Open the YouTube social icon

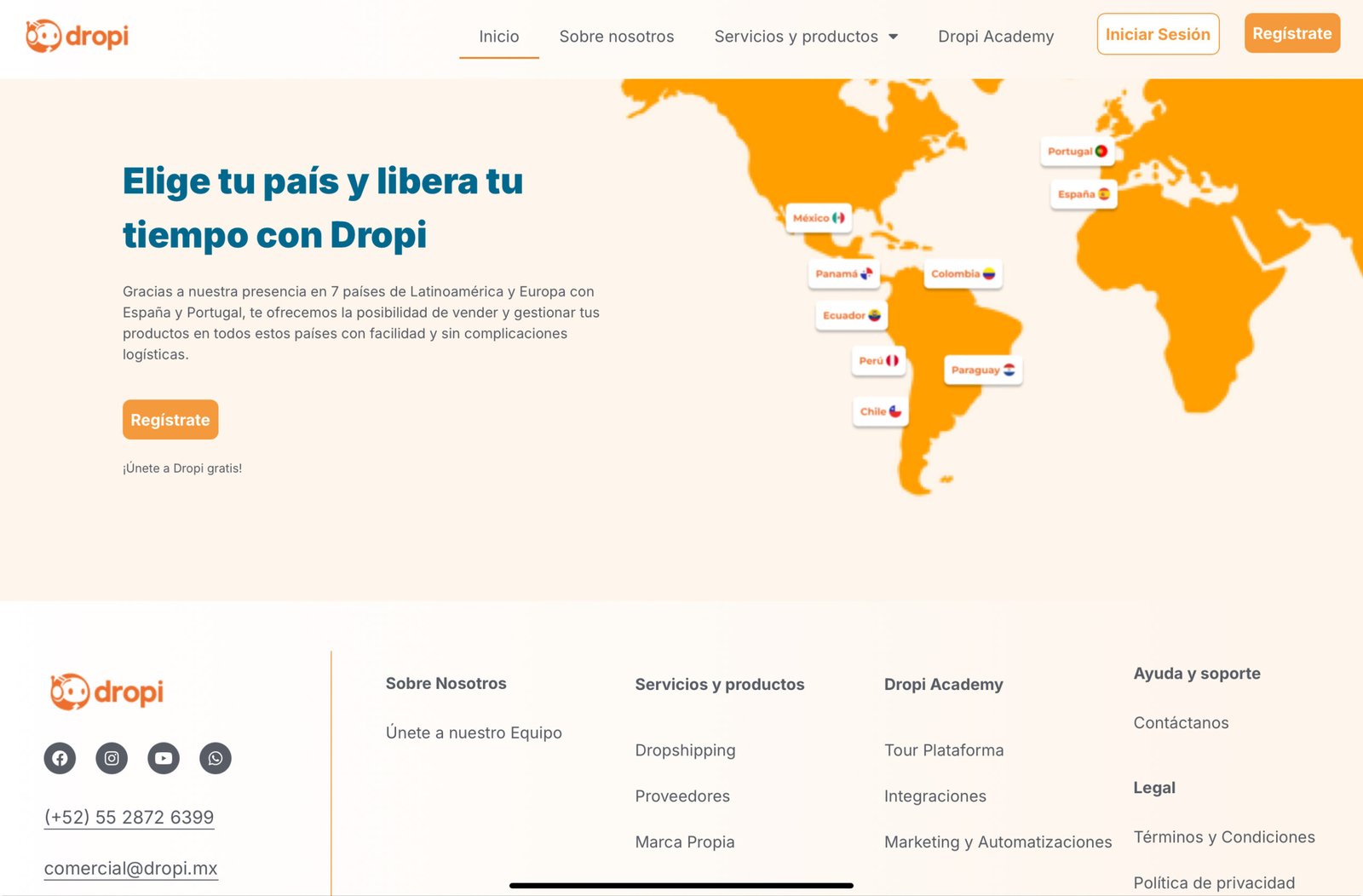164,758
